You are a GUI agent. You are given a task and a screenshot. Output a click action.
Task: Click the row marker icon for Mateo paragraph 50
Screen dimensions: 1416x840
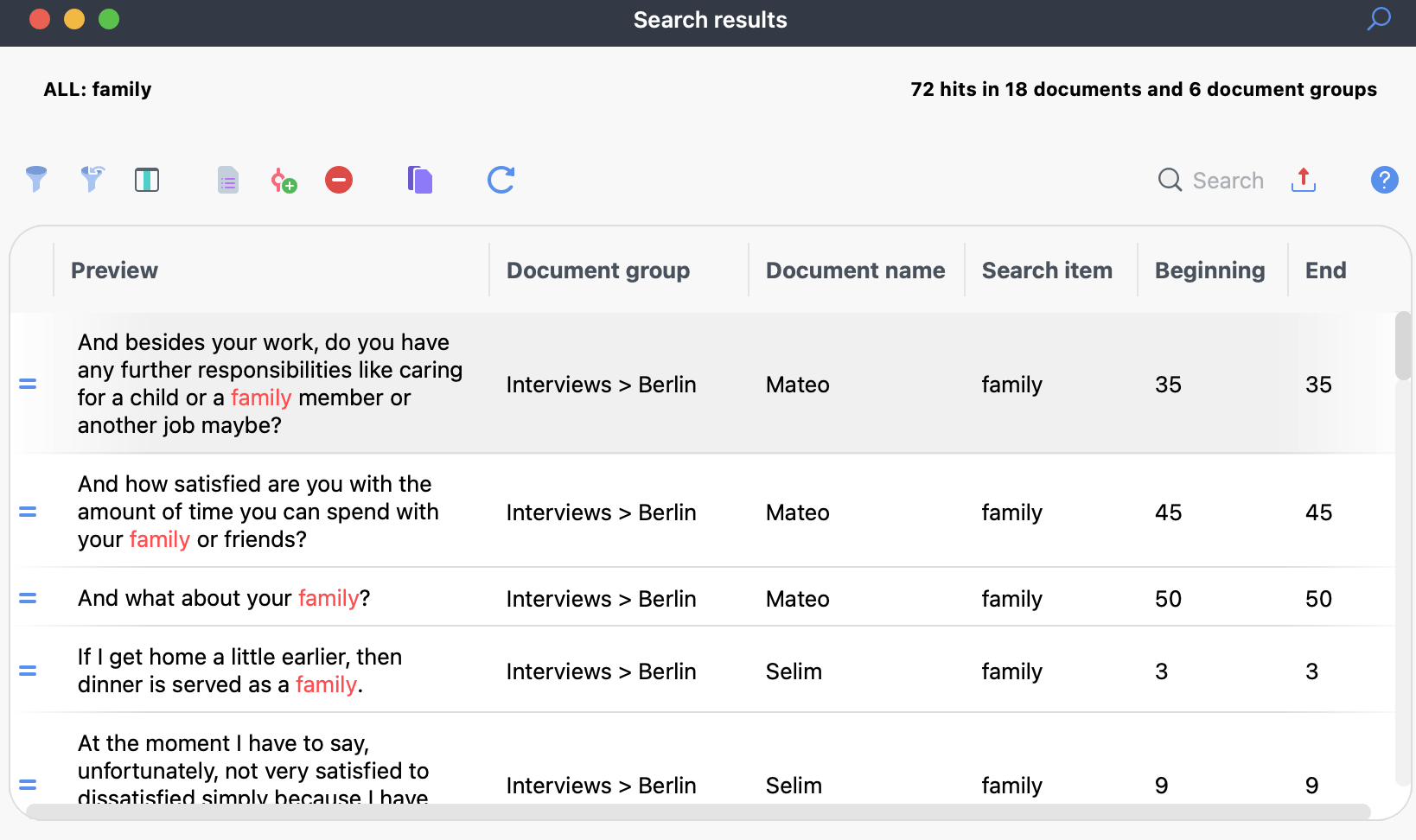point(28,598)
